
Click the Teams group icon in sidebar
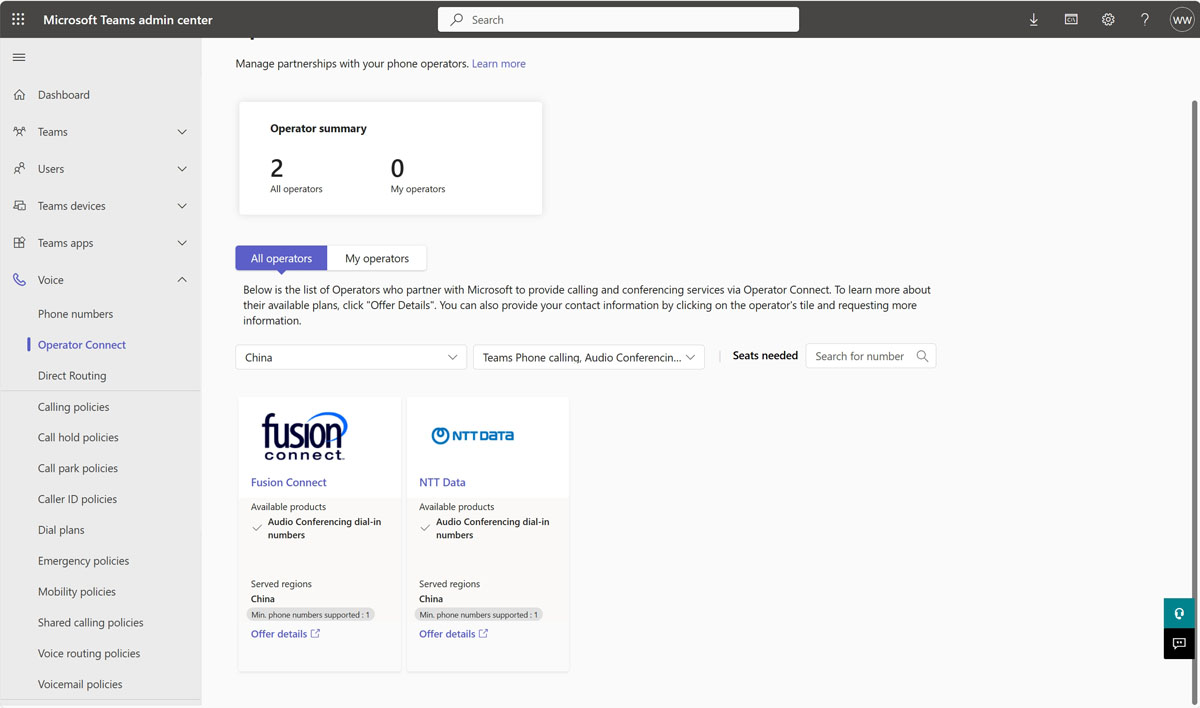click(x=19, y=132)
